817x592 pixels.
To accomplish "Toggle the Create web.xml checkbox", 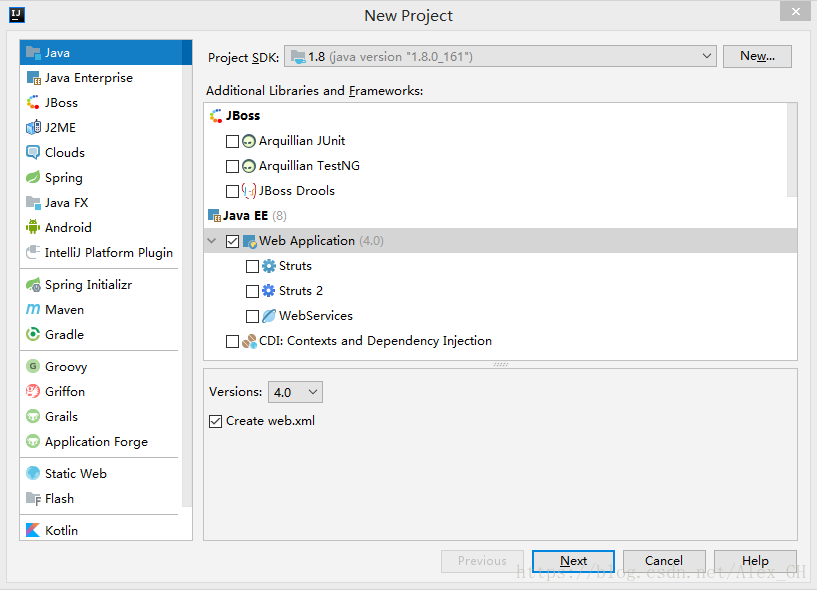I will (216, 421).
